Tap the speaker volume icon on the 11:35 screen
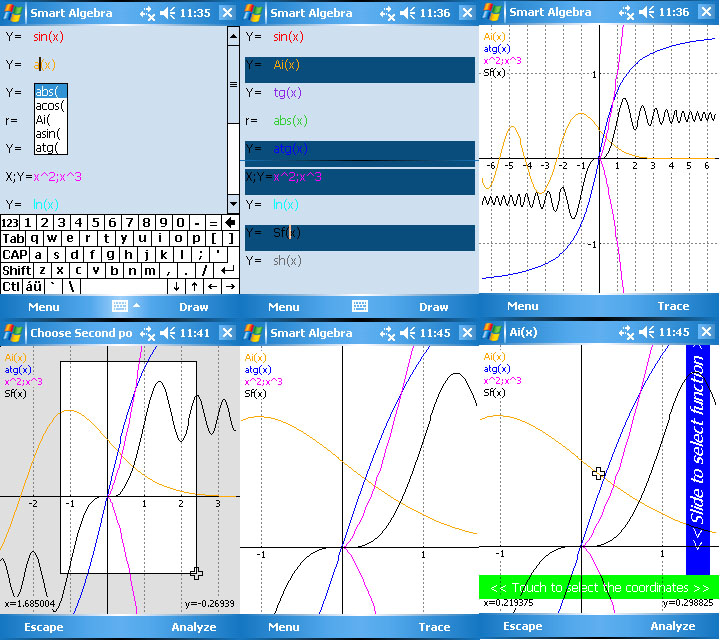Screen dimensions: 720x640 point(168,13)
